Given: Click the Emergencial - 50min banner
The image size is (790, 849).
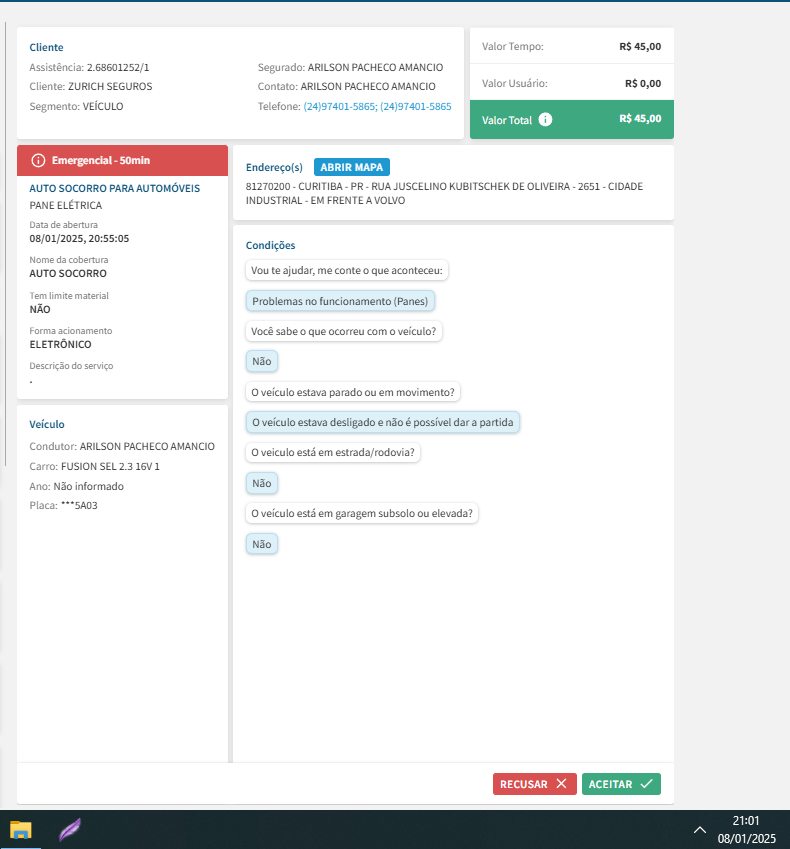Looking at the screenshot, I should click(x=122, y=160).
